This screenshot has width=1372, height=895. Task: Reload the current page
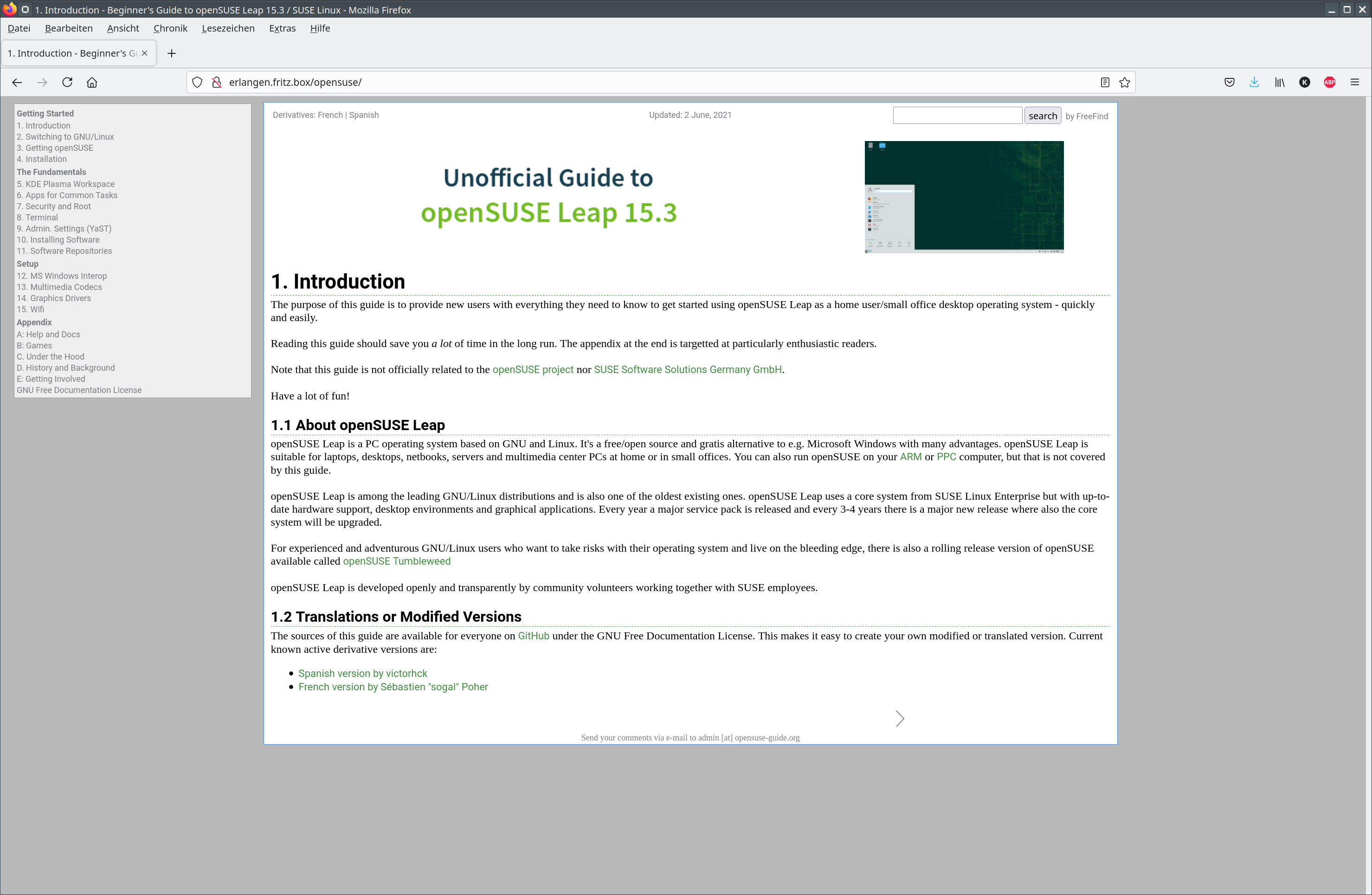[x=67, y=83]
